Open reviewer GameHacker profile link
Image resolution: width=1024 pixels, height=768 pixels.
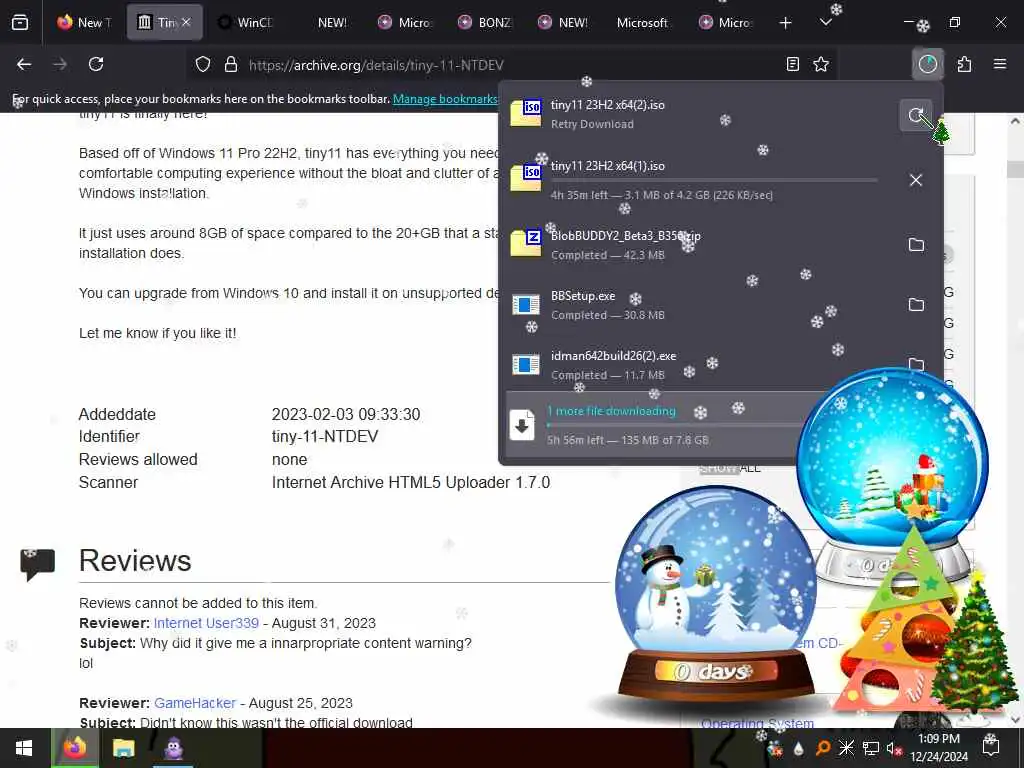click(x=195, y=703)
